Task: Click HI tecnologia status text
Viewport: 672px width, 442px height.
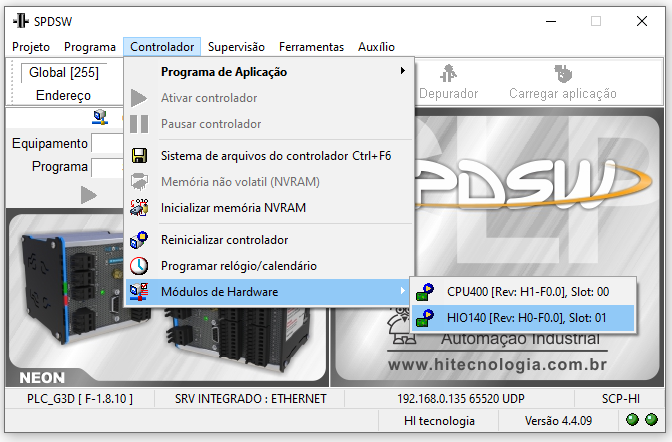Action: (439, 421)
